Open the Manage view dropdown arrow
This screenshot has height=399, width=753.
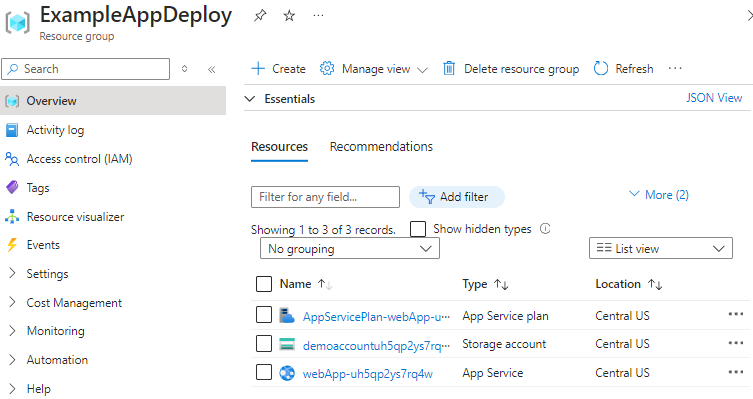tap(423, 70)
